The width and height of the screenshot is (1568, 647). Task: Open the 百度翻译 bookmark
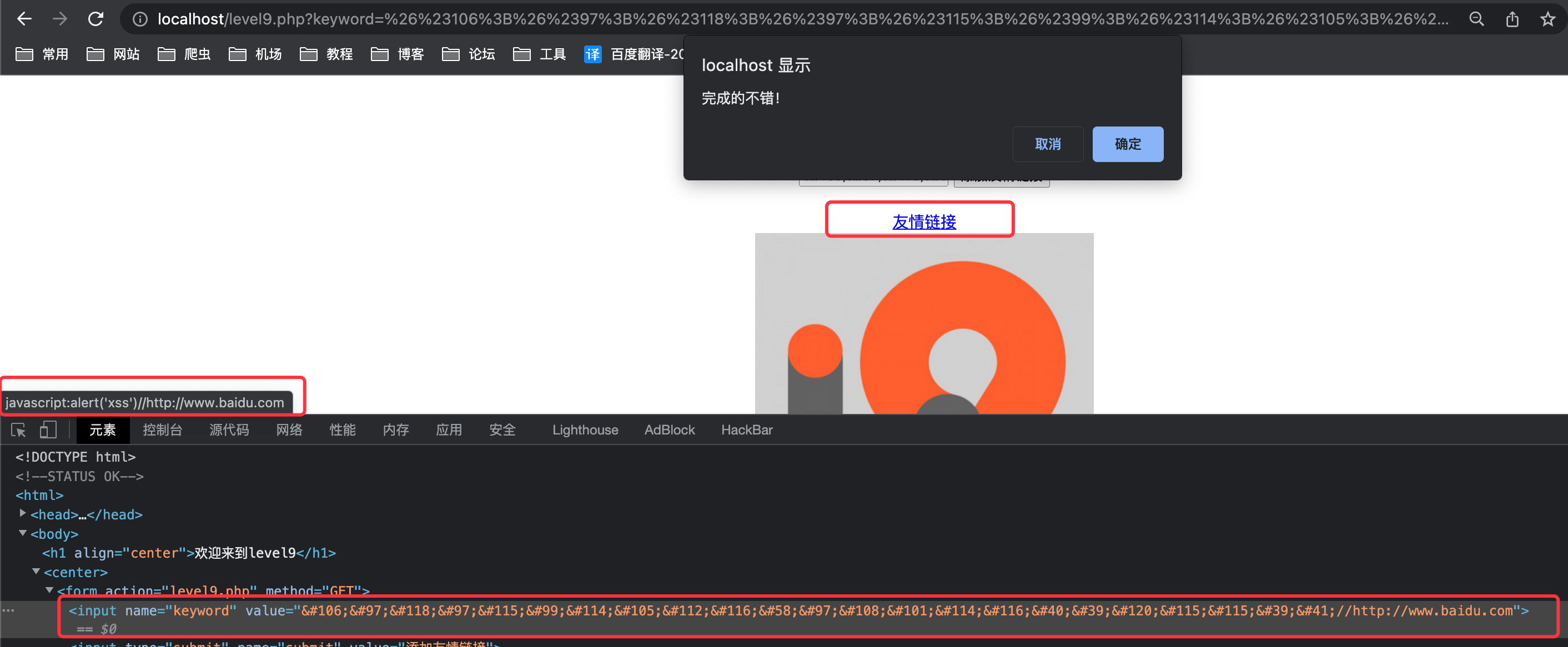tap(633, 54)
